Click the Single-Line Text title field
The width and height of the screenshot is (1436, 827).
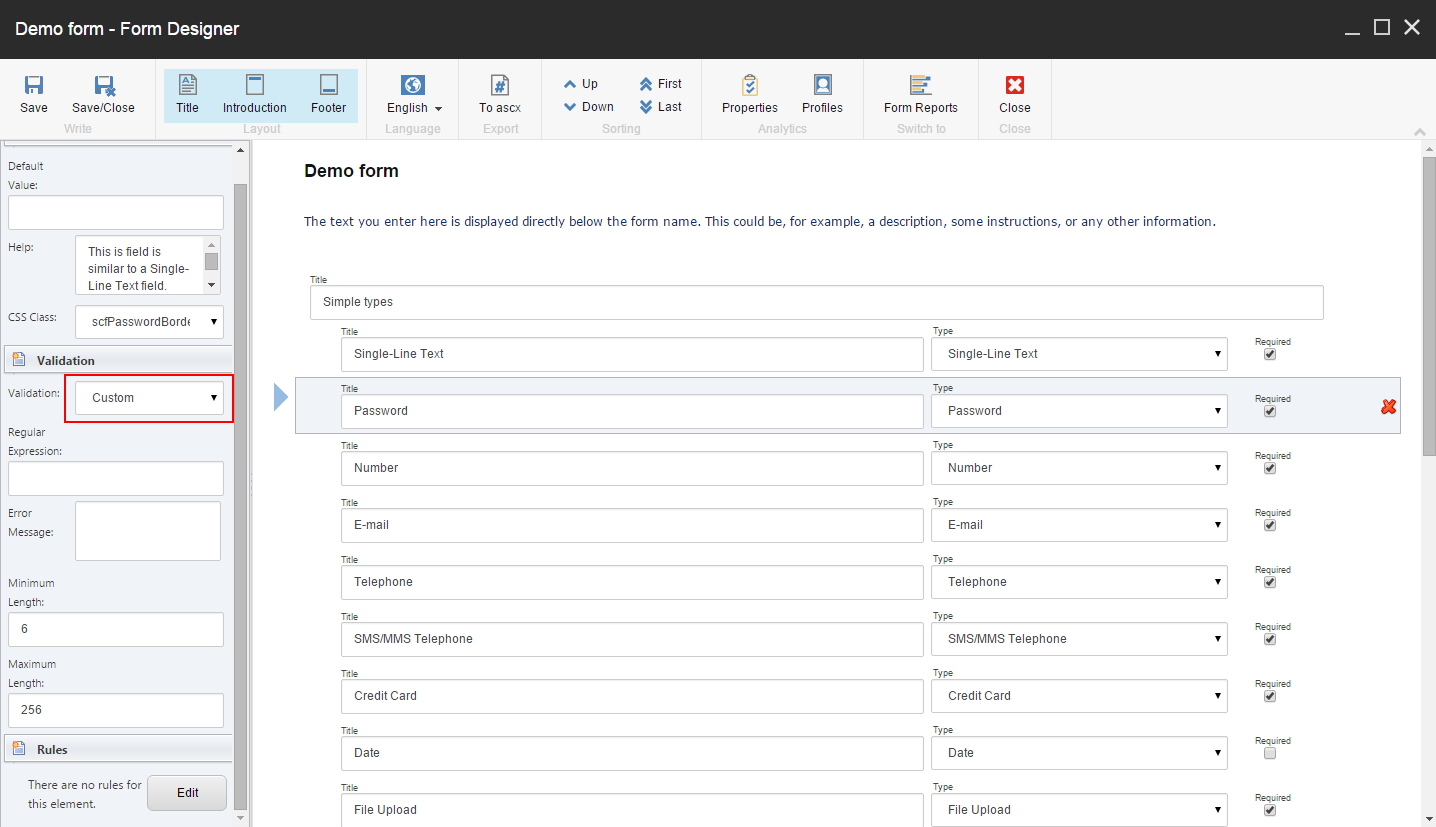tap(632, 354)
